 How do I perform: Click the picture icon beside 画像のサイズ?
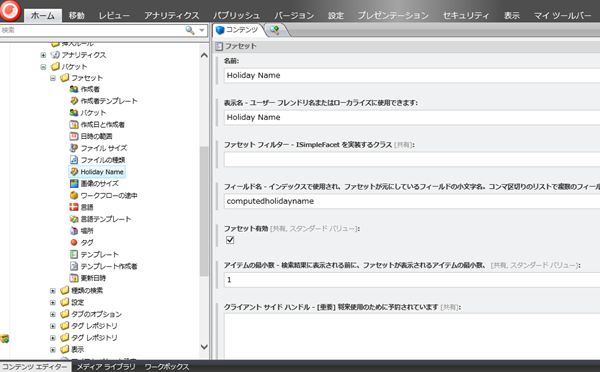pyautogui.click(x=74, y=184)
